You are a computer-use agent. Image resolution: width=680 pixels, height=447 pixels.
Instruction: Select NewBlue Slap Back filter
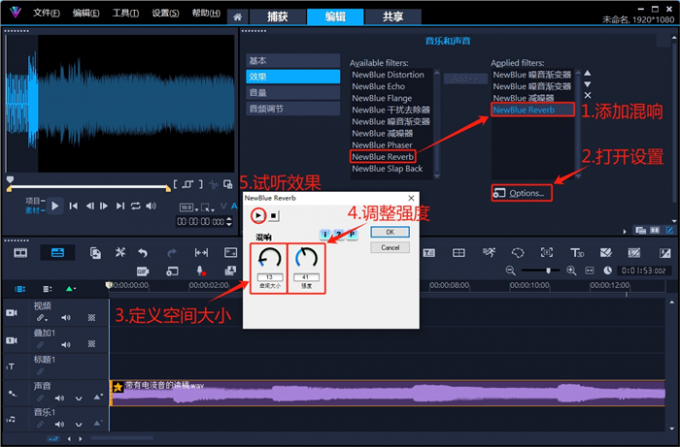tap(387, 169)
